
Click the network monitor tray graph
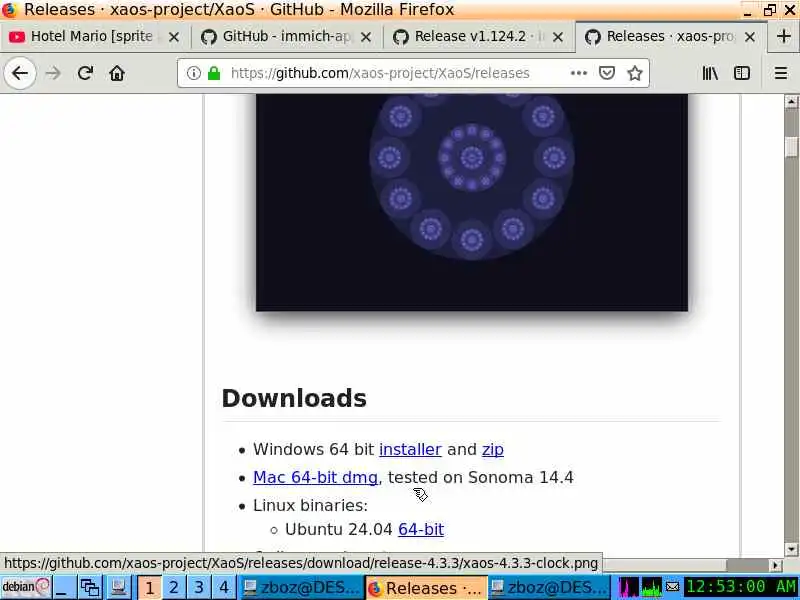coord(652,588)
